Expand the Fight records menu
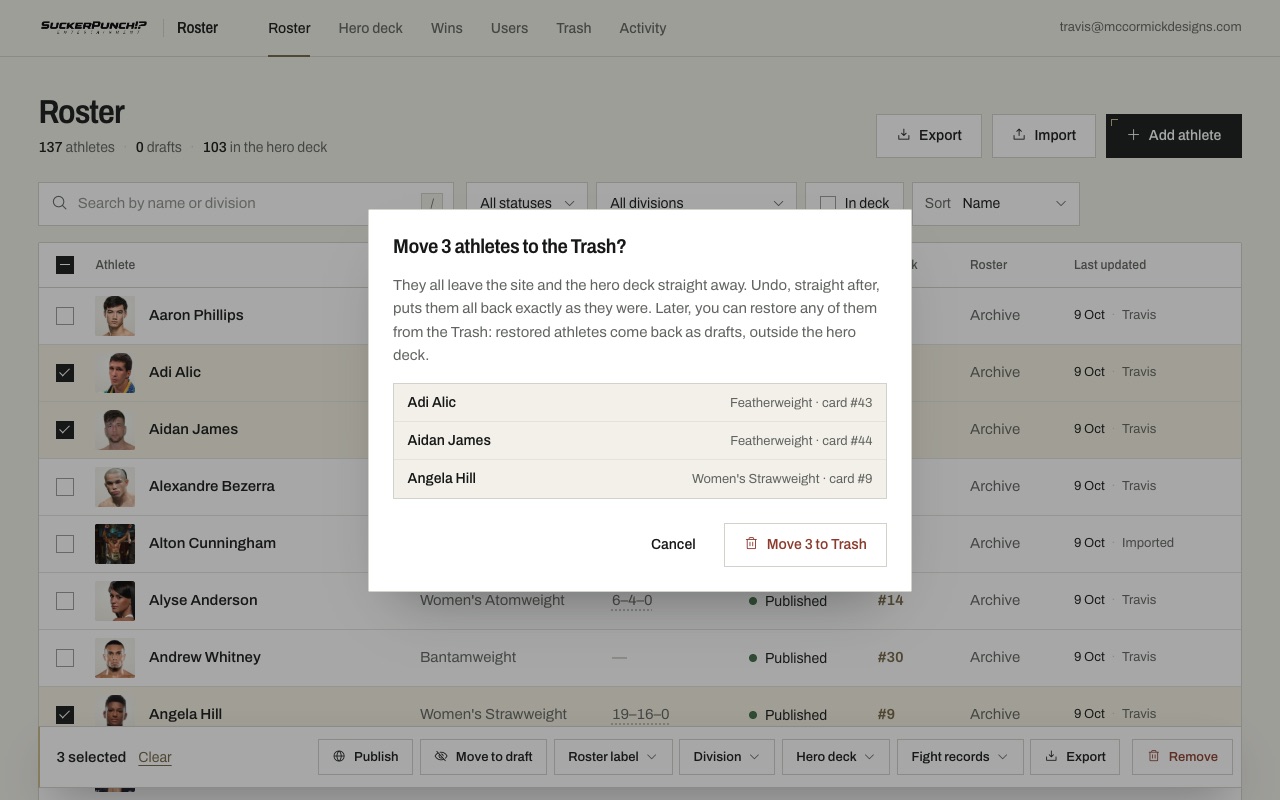This screenshot has width=1280, height=800. 960,756
